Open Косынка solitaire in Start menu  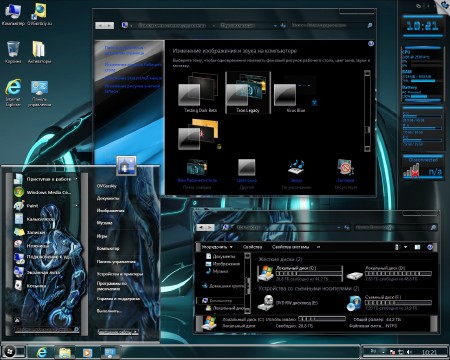[x=36, y=286]
